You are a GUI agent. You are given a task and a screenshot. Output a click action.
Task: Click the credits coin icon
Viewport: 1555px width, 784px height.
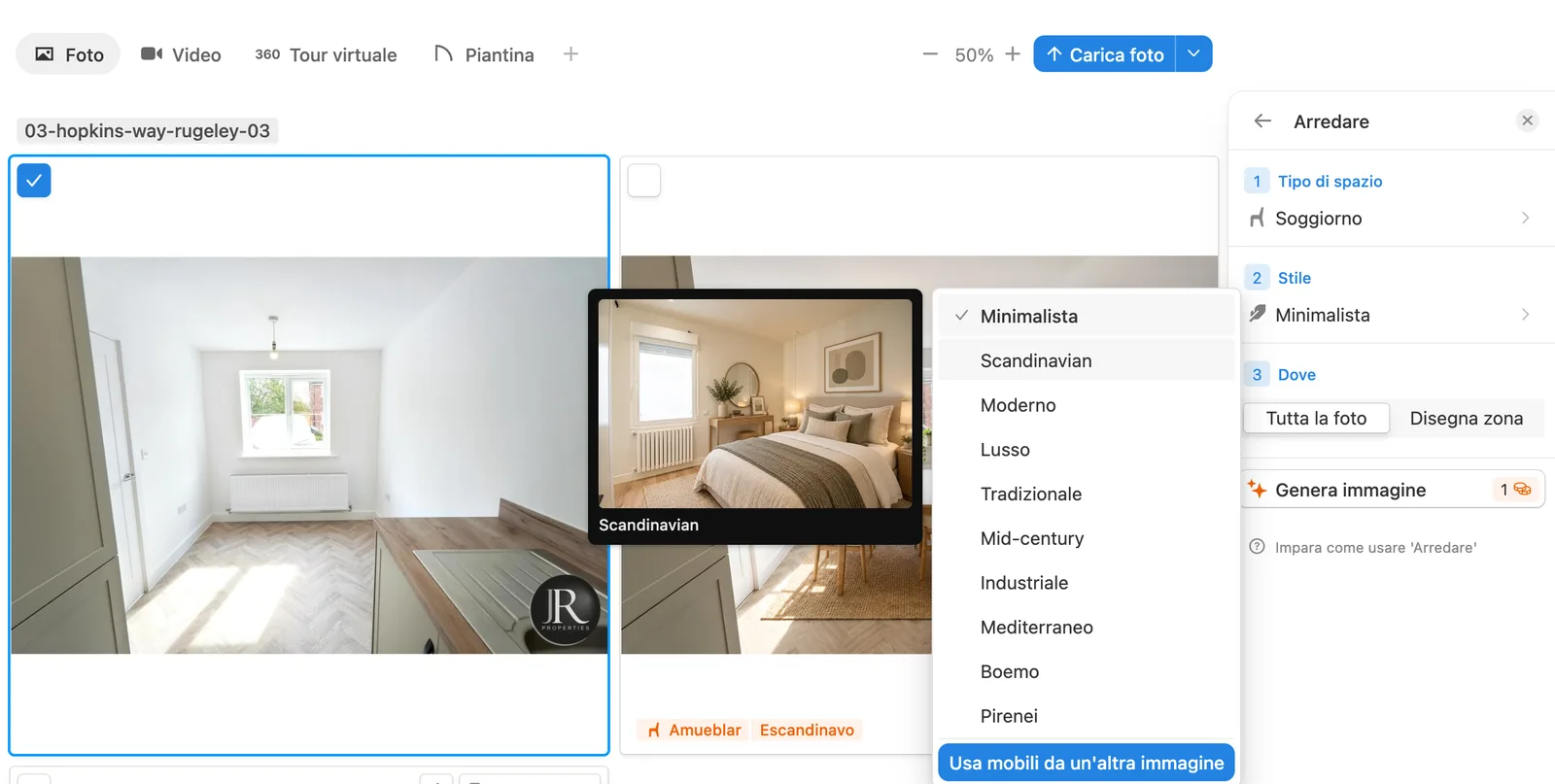1522,490
